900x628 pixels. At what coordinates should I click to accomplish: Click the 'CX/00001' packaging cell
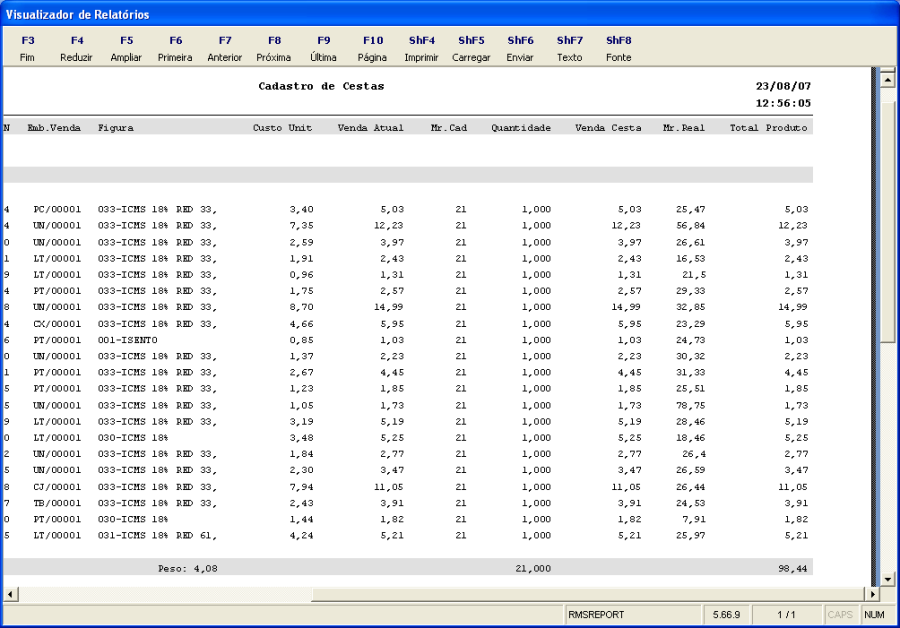coord(57,324)
